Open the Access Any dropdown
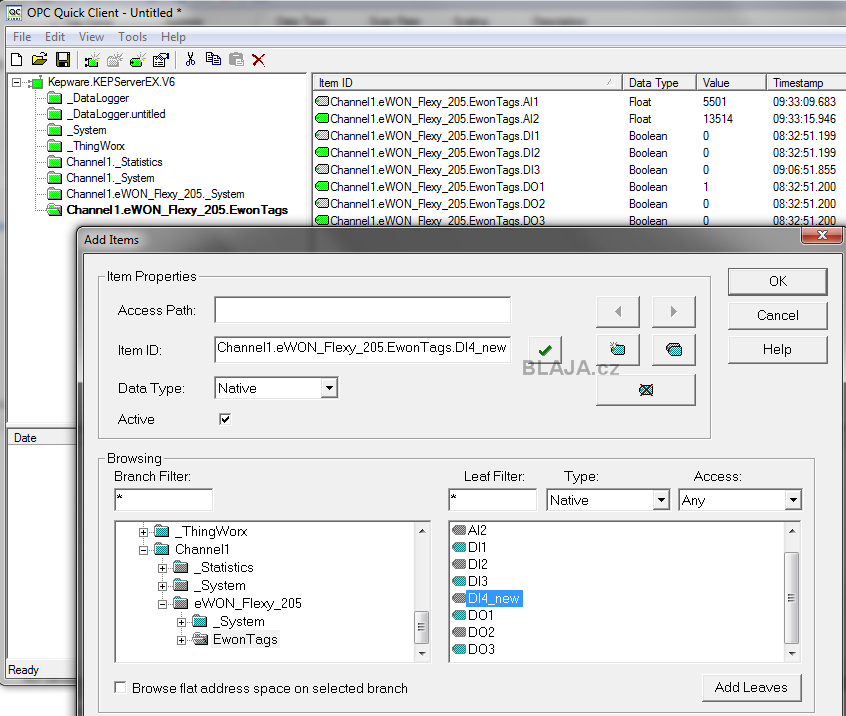Image resolution: width=846 pixels, height=716 pixels. coord(793,500)
